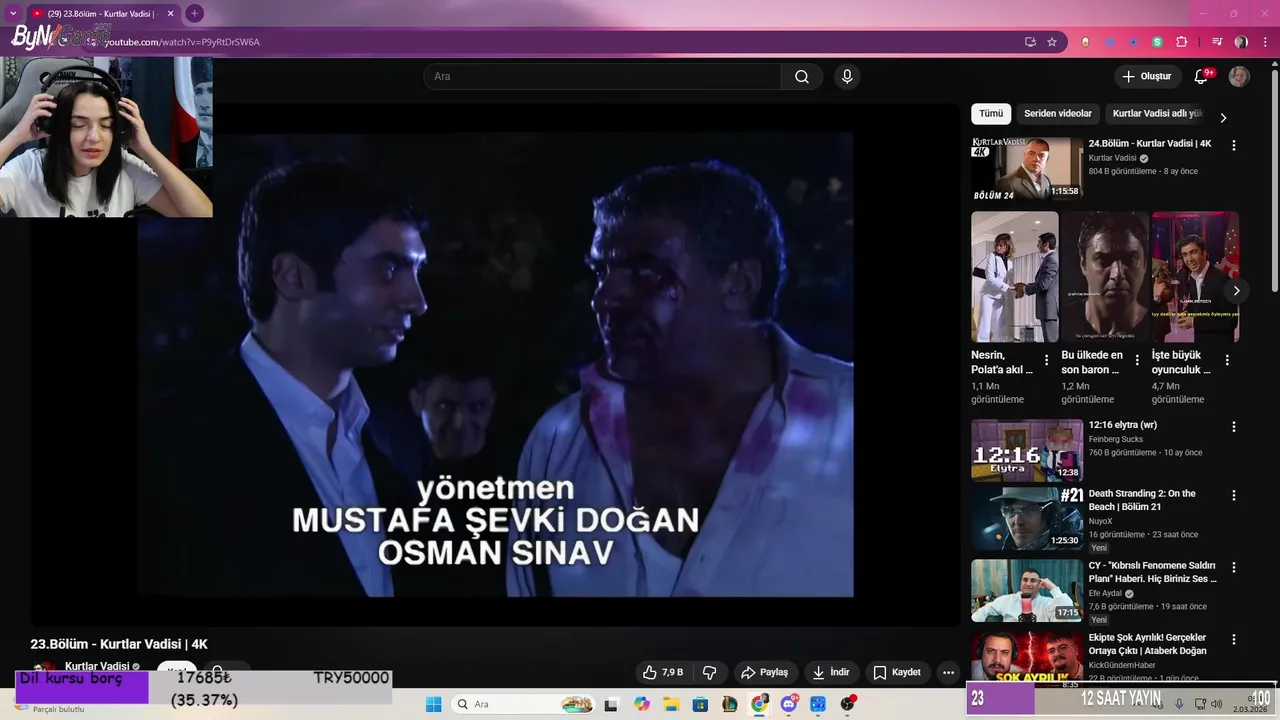The image size is (1280, 720).
Task: Open the Efe Aydal channel name
Action: pyautogui.click(x=1105, y=593)
